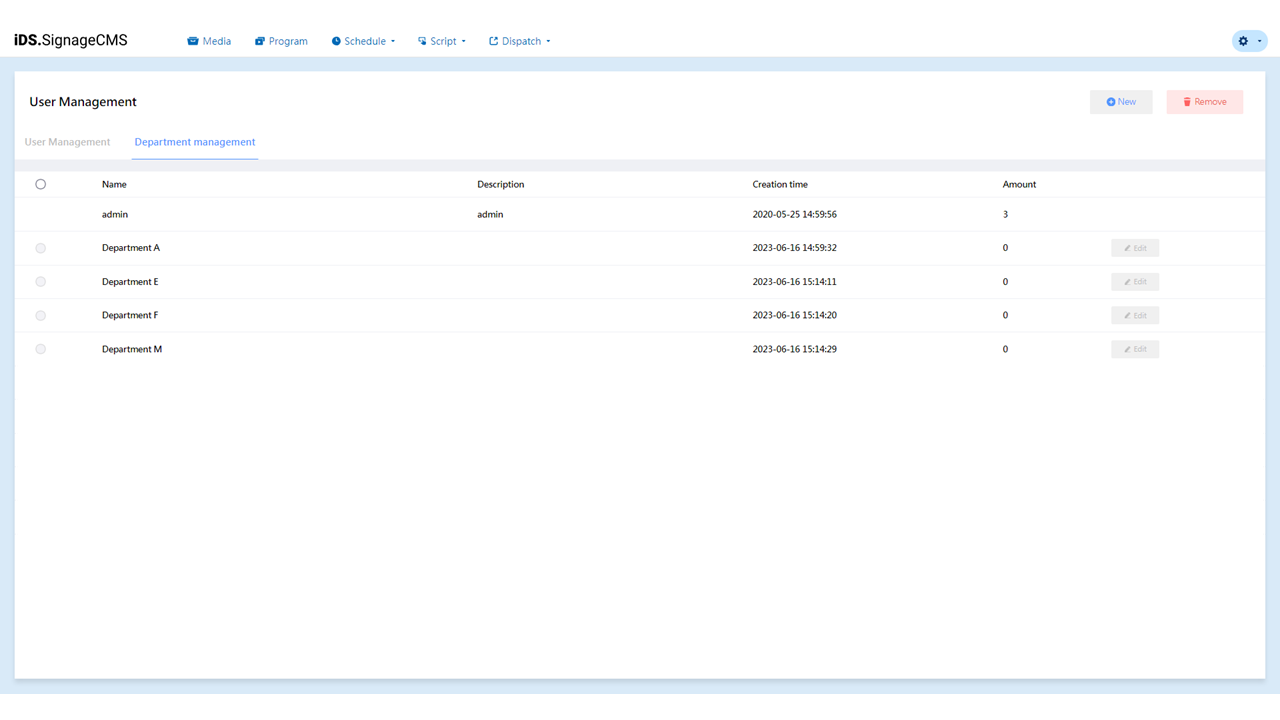The image size is (1280, 720).
Task: Open the Media library icon
Action: [x=191, y=41]
